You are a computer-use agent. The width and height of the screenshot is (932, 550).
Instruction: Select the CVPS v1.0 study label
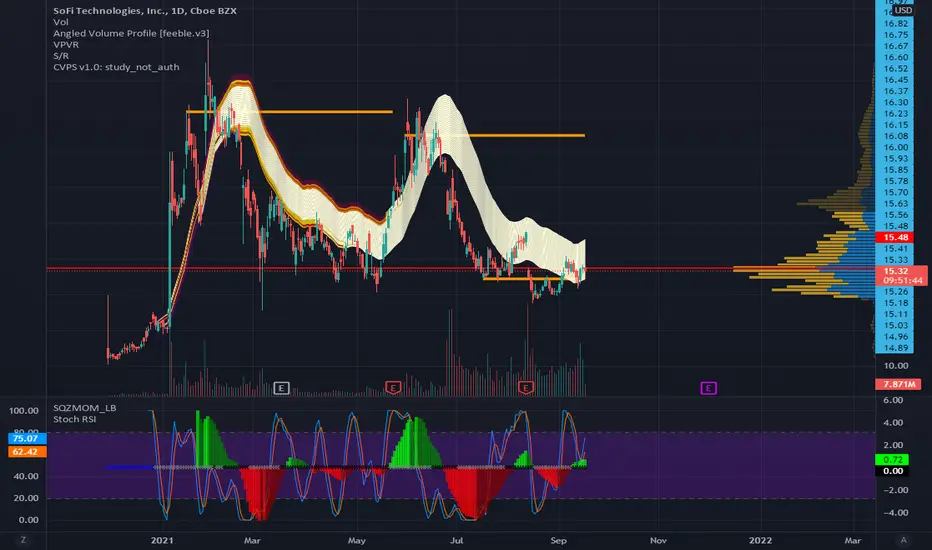click(x=116, y=67)
